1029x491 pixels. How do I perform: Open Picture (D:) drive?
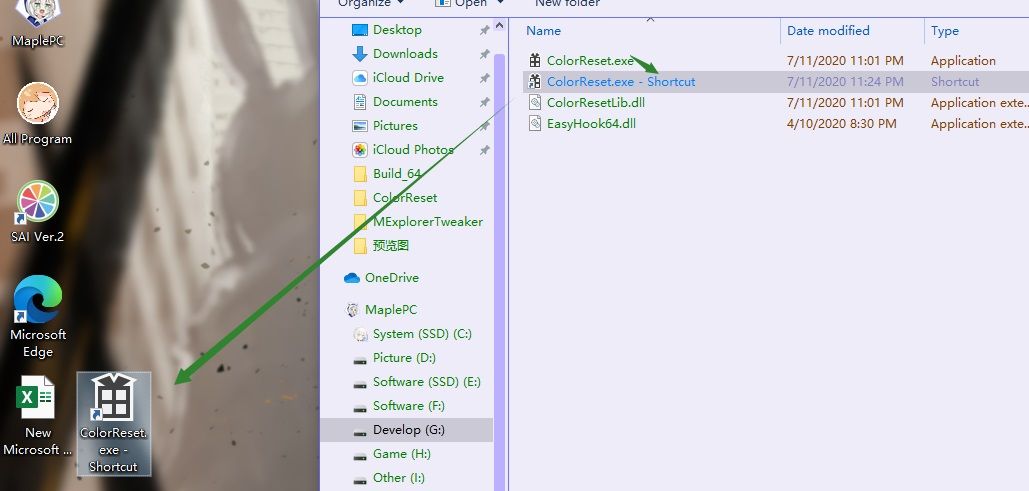(404, 358)
